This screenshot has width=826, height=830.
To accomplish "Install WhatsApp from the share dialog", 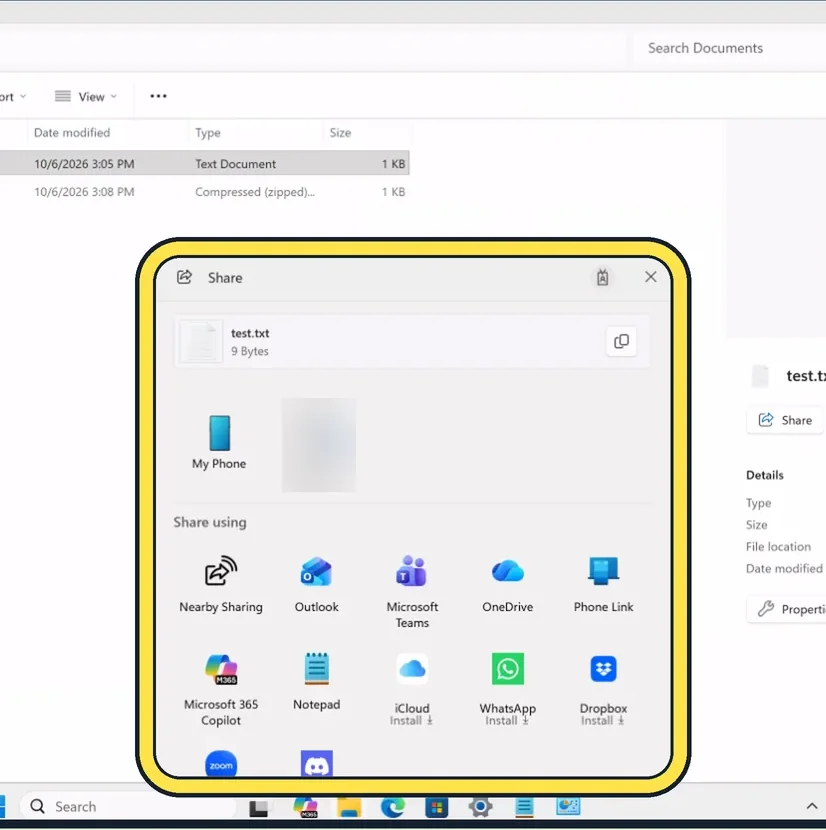I will 507,689.
